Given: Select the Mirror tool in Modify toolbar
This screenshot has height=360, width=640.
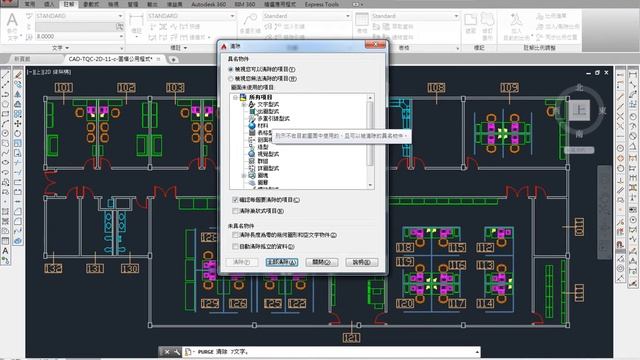Looking at the screenshot, I should point(18,95).
